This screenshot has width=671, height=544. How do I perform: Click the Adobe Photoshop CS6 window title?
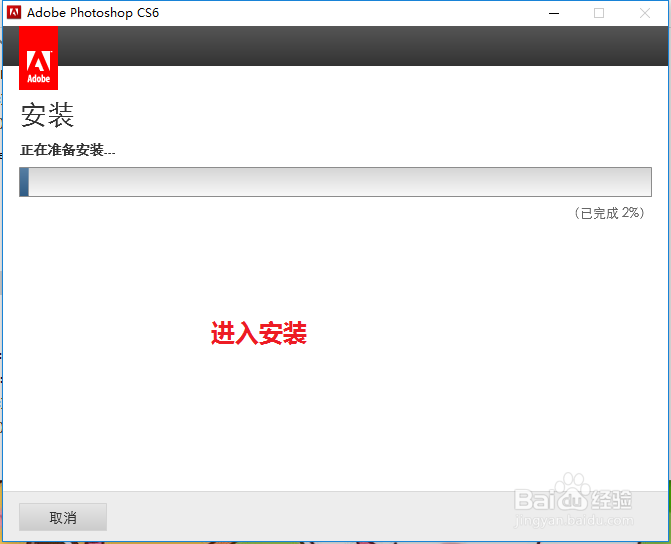pyautogui.click(x=93, y=13)
